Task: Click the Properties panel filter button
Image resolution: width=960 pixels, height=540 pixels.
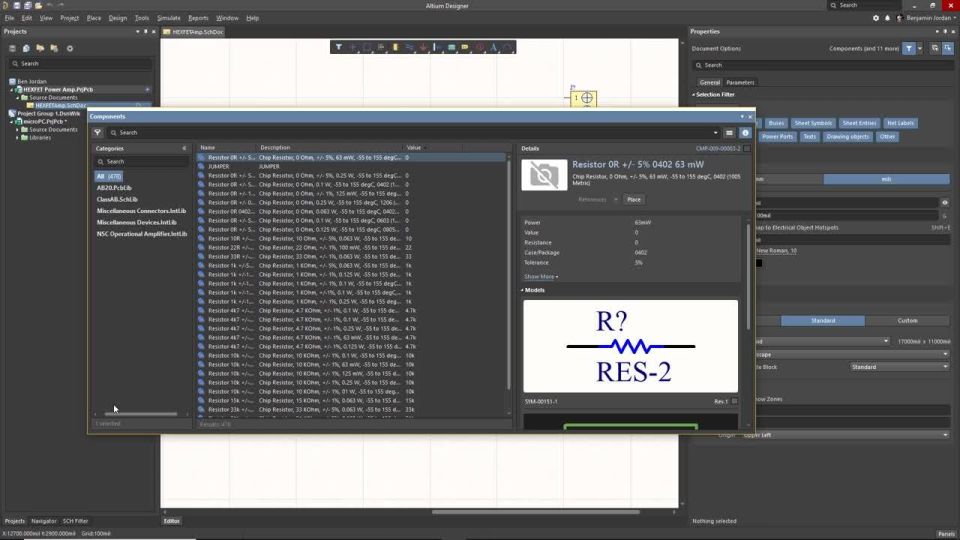Action: 909,48
